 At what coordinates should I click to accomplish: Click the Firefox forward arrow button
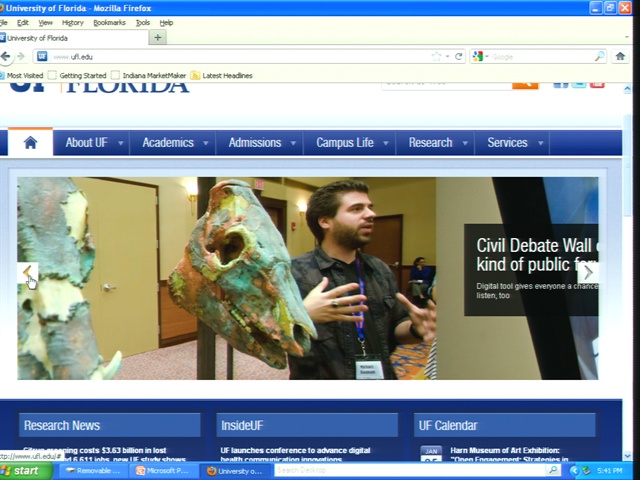click(20, 56)
